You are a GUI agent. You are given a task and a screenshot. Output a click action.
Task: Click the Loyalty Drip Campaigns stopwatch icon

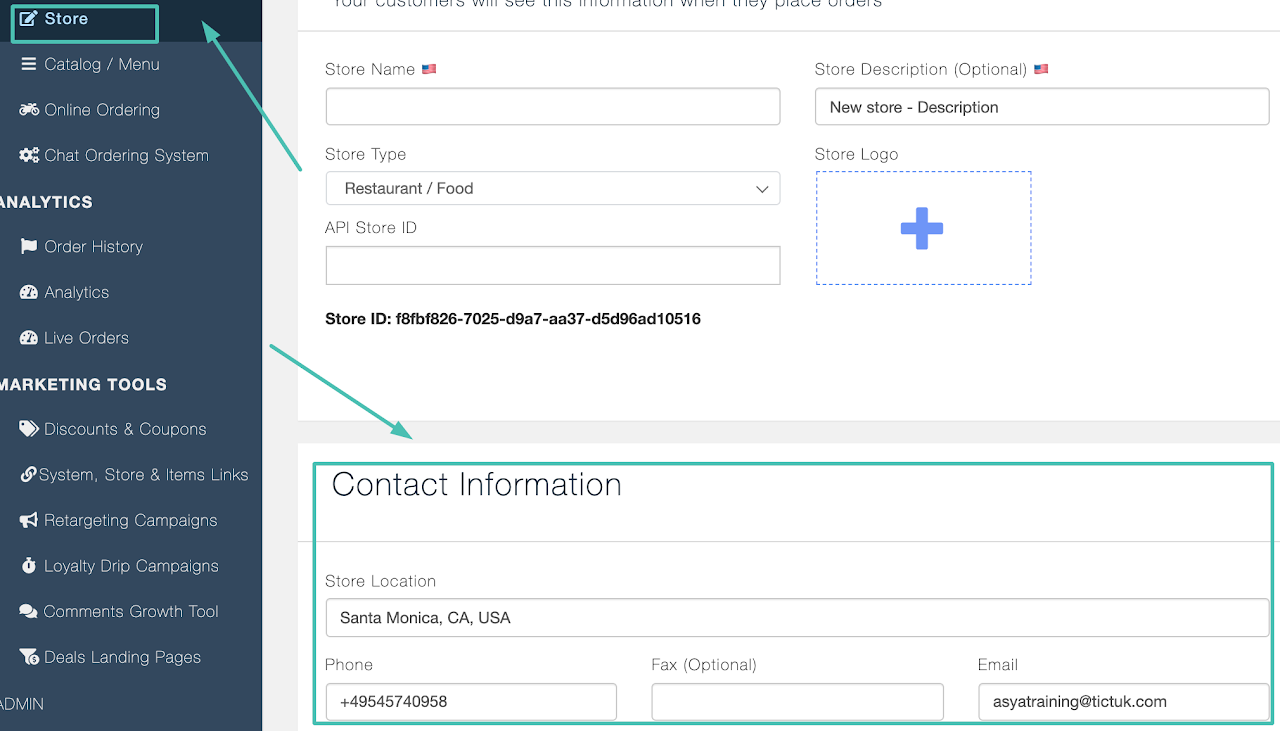[x=29, y=566]
